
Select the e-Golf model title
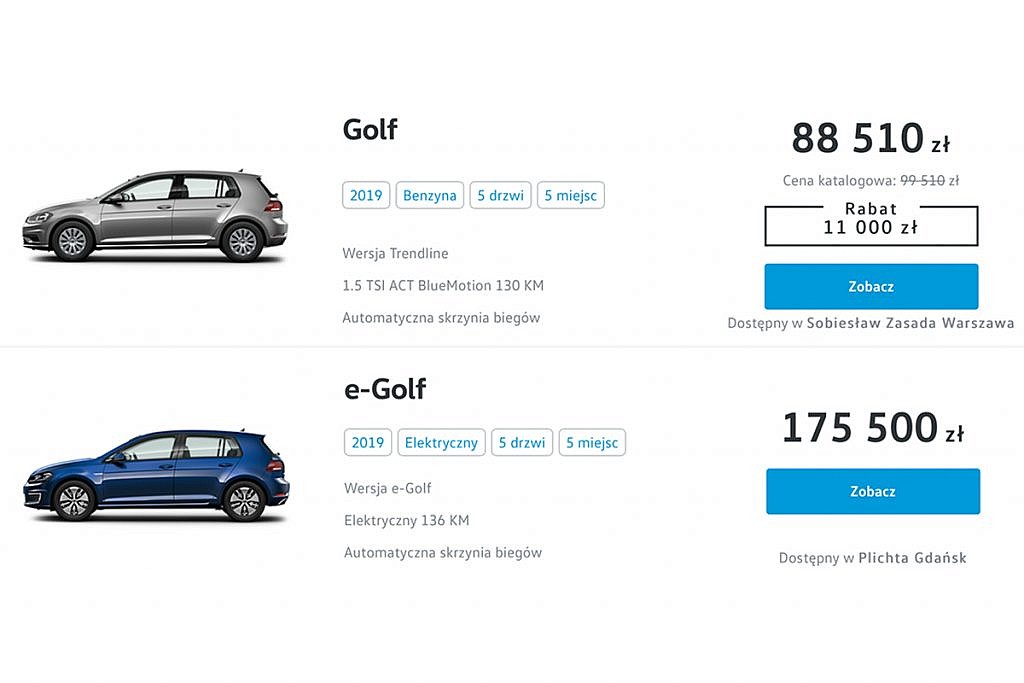click(x=385, y=389)
